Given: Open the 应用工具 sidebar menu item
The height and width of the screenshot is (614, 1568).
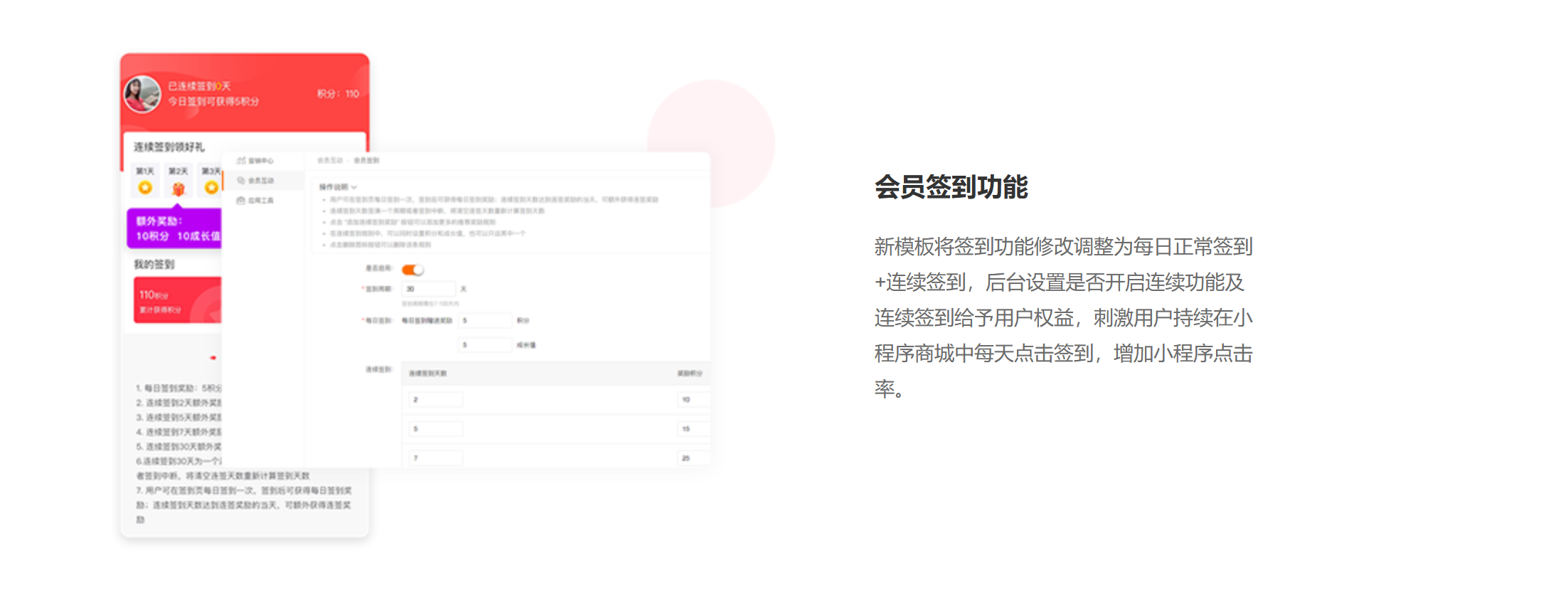Looking at the screenshot, I should tap(261, 201).
